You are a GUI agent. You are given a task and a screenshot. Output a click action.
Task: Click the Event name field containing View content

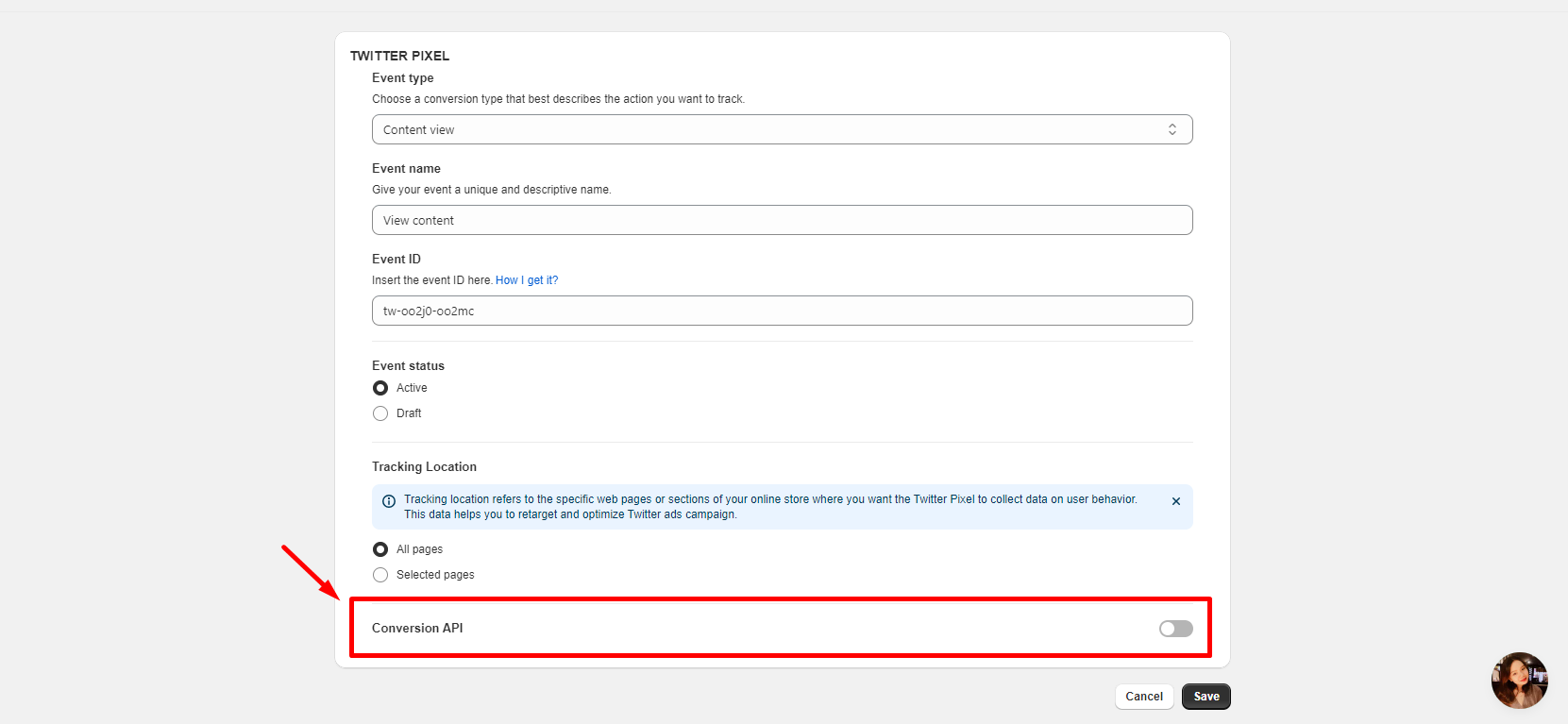(x=782, y=220)
